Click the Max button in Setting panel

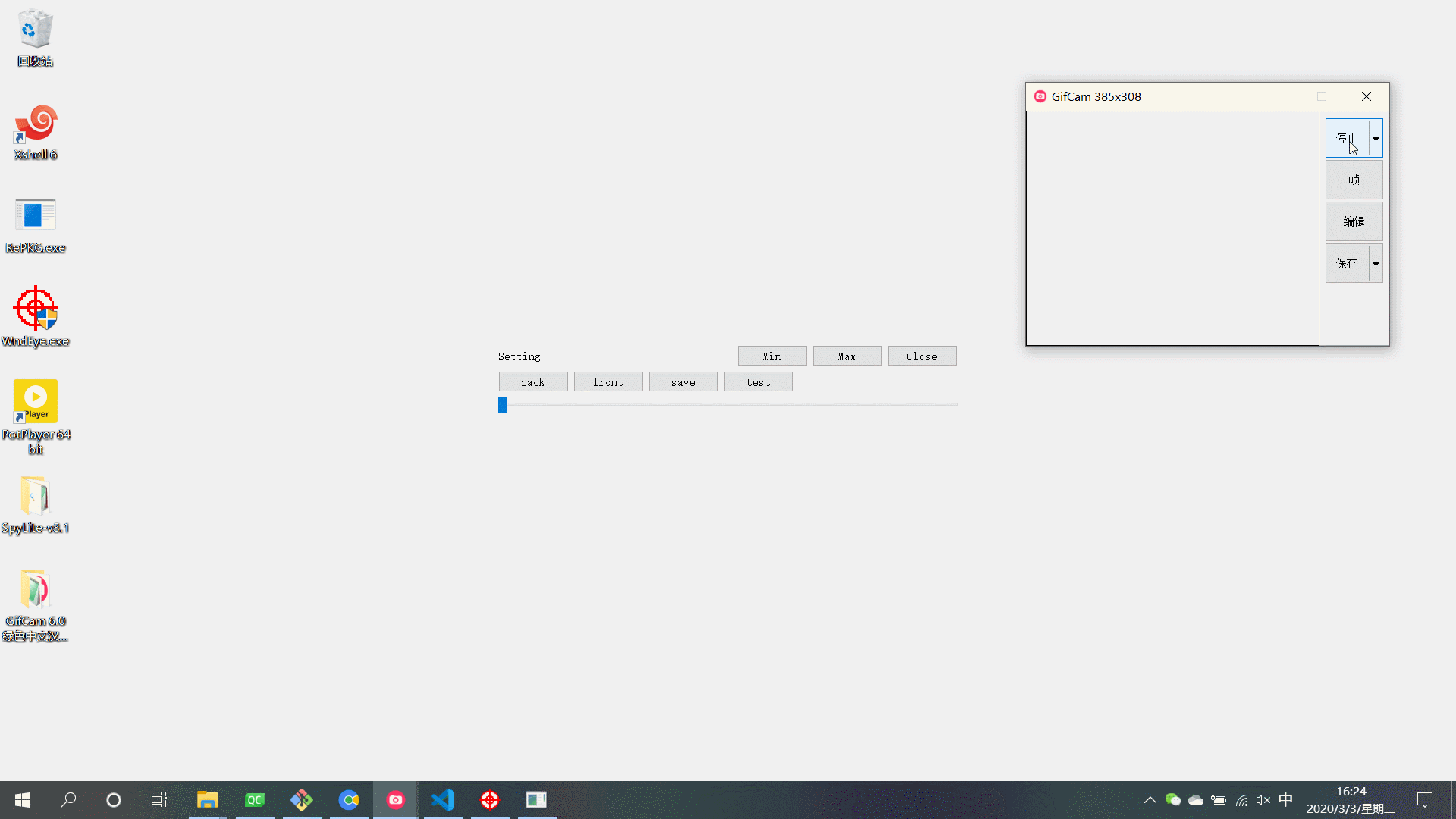(846, 356)
